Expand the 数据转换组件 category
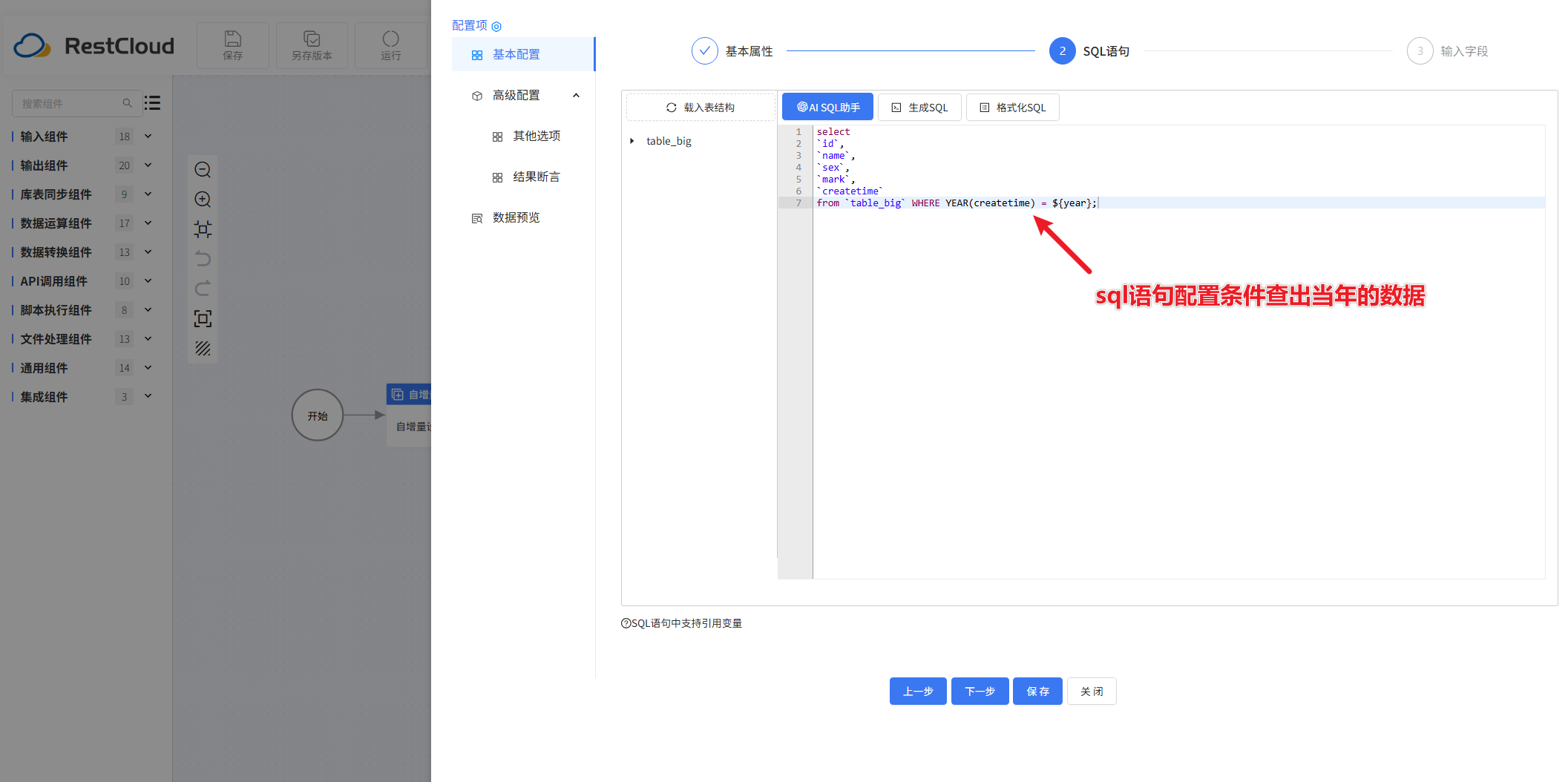The image size is (1568, 782). (148, 252)
